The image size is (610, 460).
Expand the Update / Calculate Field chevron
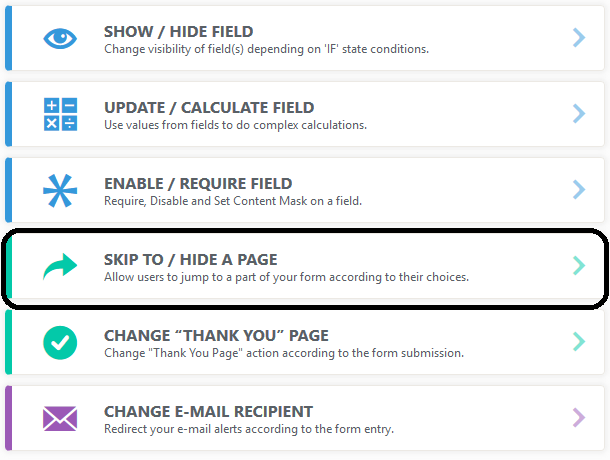(579, 114)
